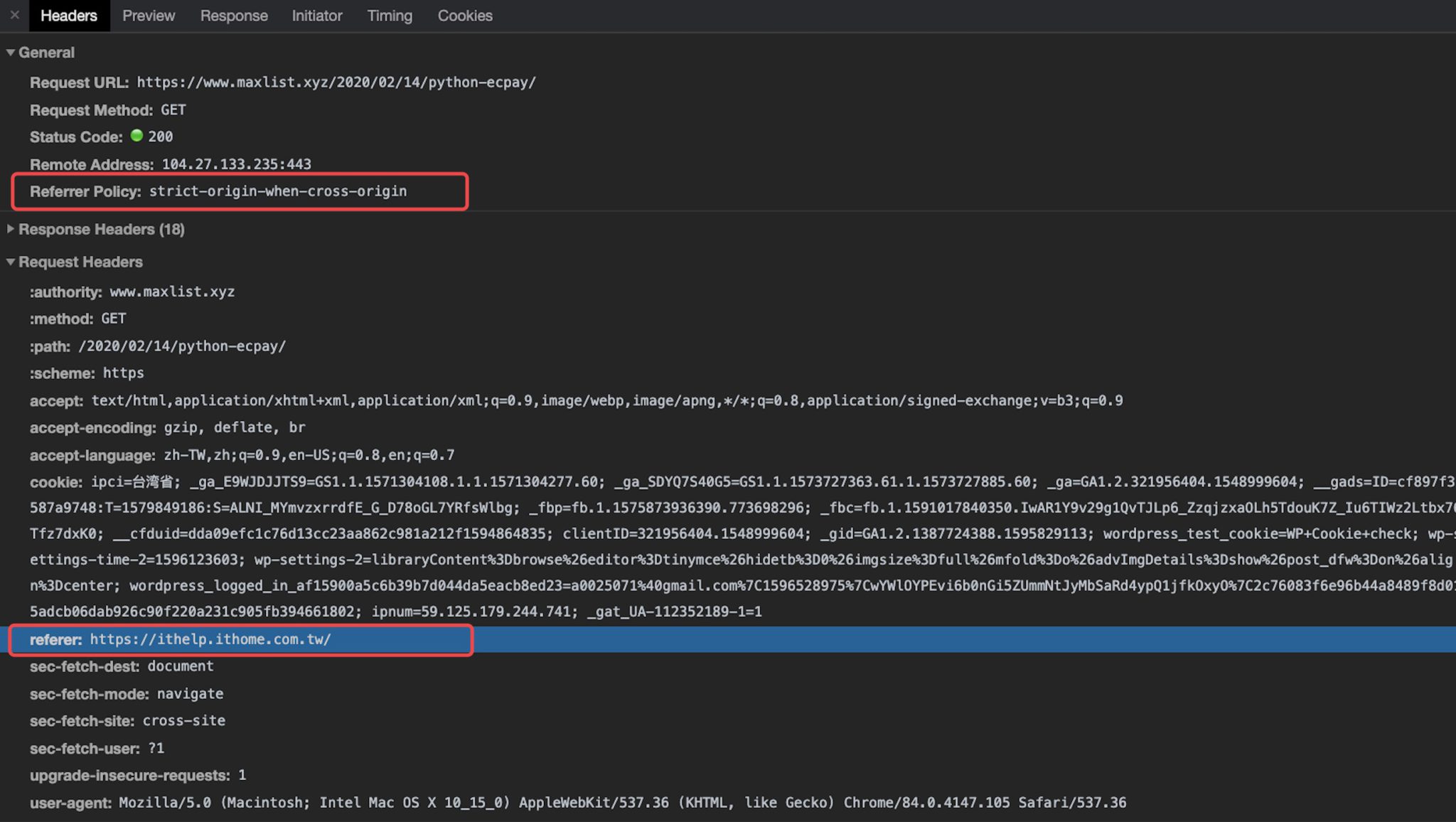This screenshot has width=1456, height=822.
Task: Select the highlighted referer header row
Action: pos(210,639)
